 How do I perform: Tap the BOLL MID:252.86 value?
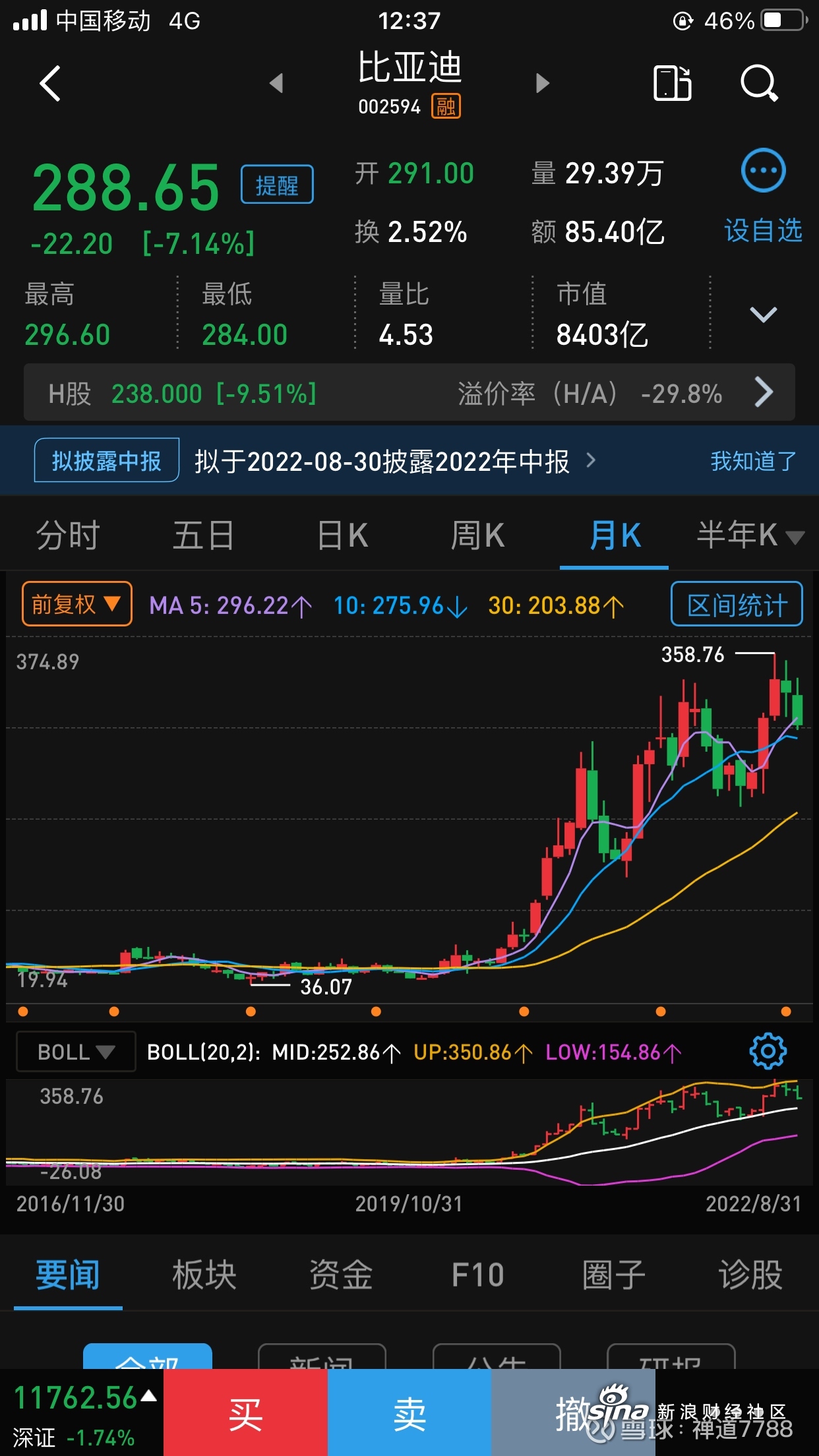click(x=336, y=1052)
